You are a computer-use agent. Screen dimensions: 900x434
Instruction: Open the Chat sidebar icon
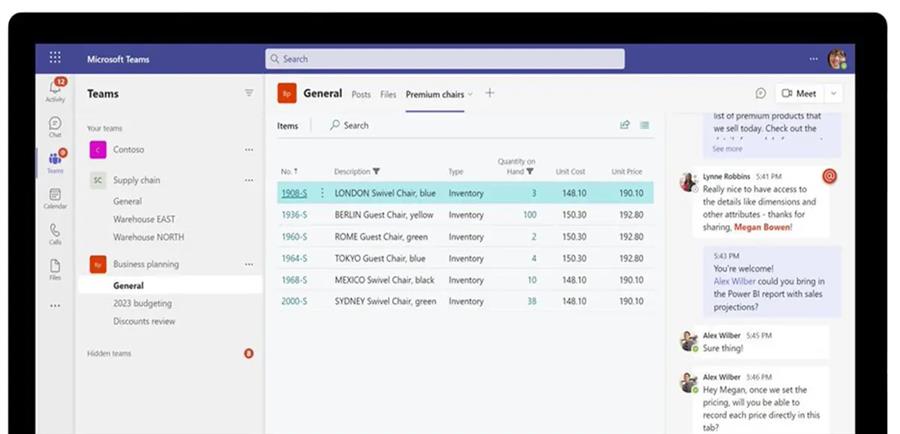click(x=55, y=127)
